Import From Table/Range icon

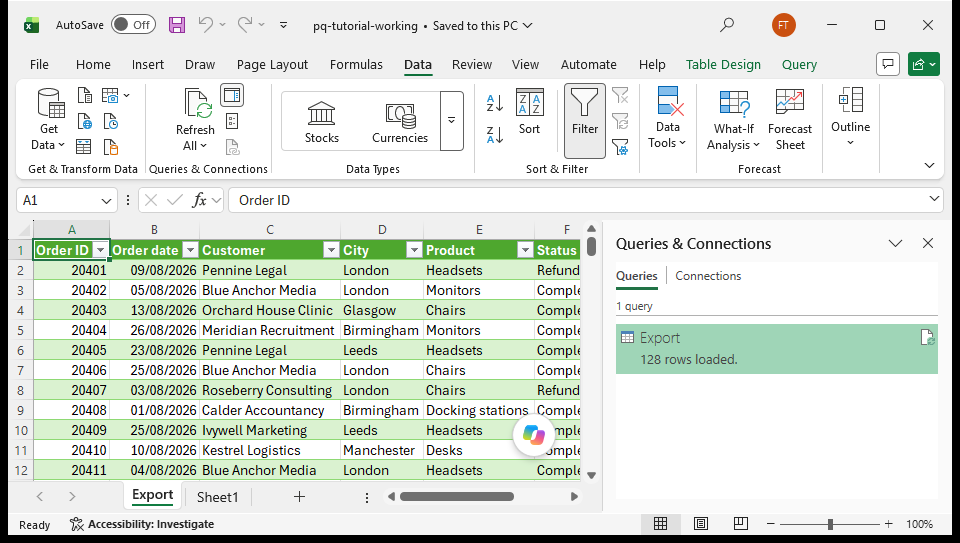pos(84,147)
